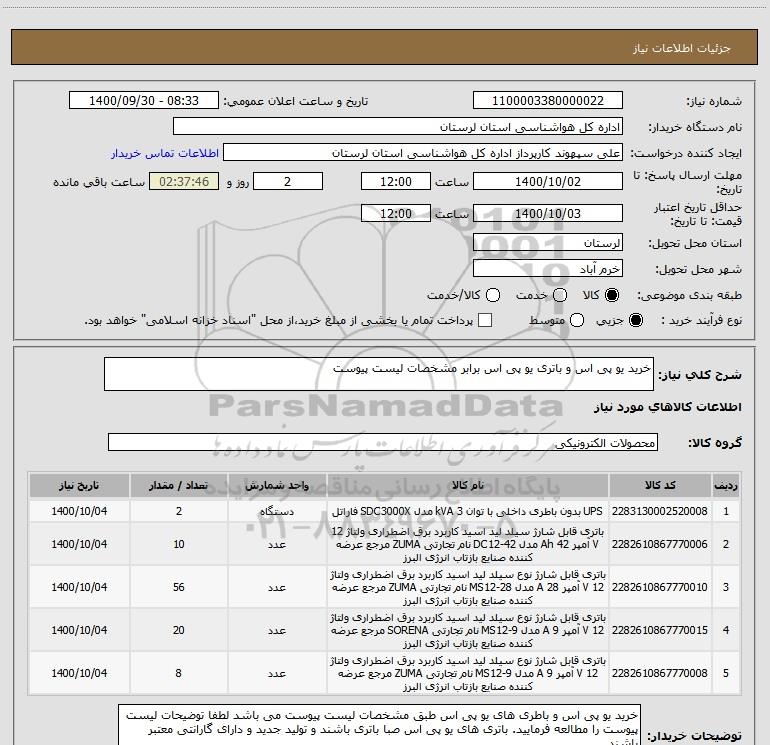This screenshot has height=745, width=770.
Task: Select the کالا/خدمت radio button
Action: pos(493,295)
